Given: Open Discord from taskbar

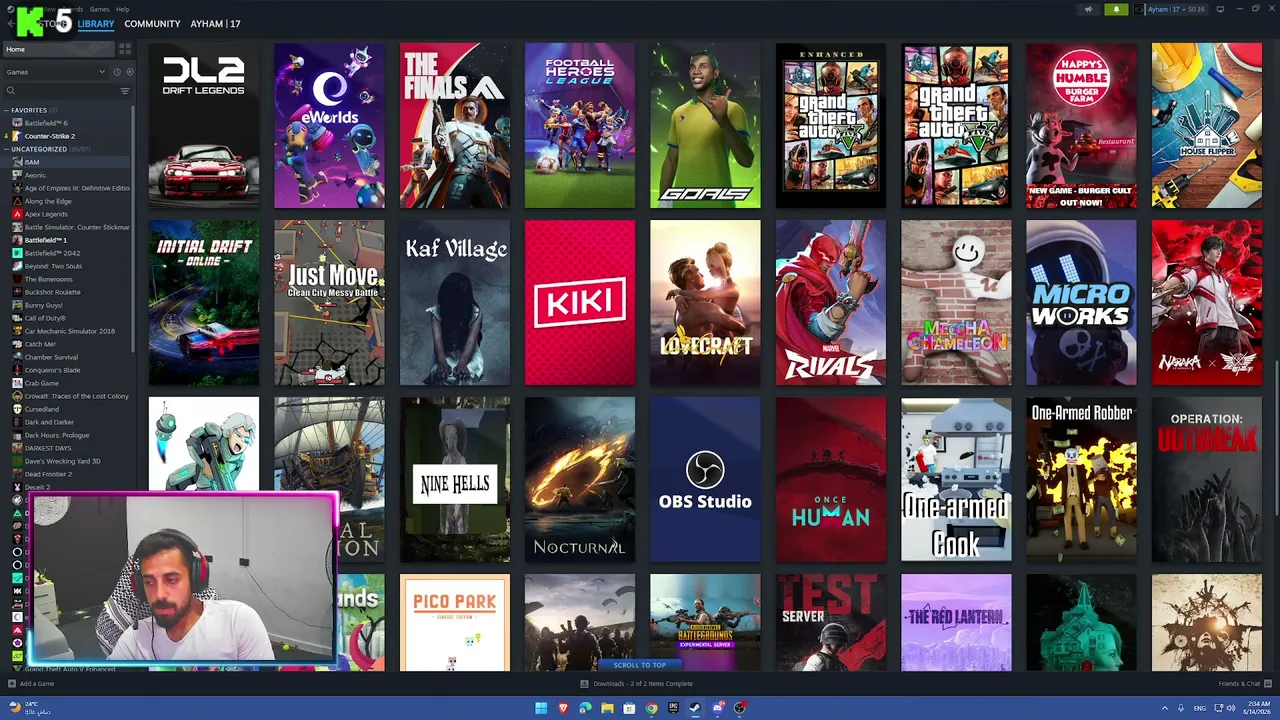Looking at the screenshot, I should 718,708.
